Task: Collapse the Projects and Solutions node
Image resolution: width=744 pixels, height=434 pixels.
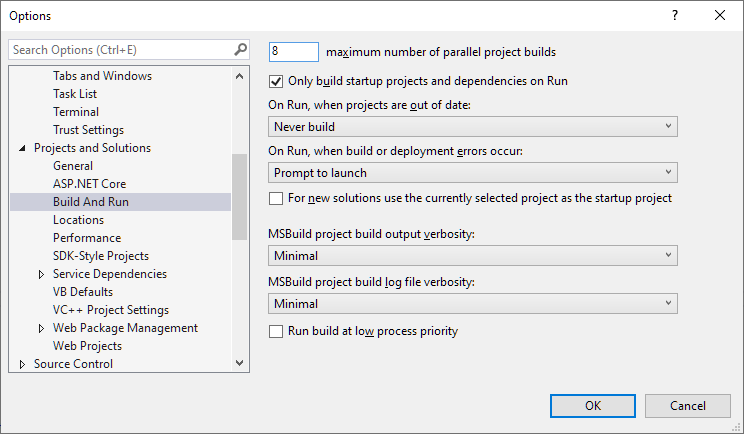Action: tap(23, 148)
